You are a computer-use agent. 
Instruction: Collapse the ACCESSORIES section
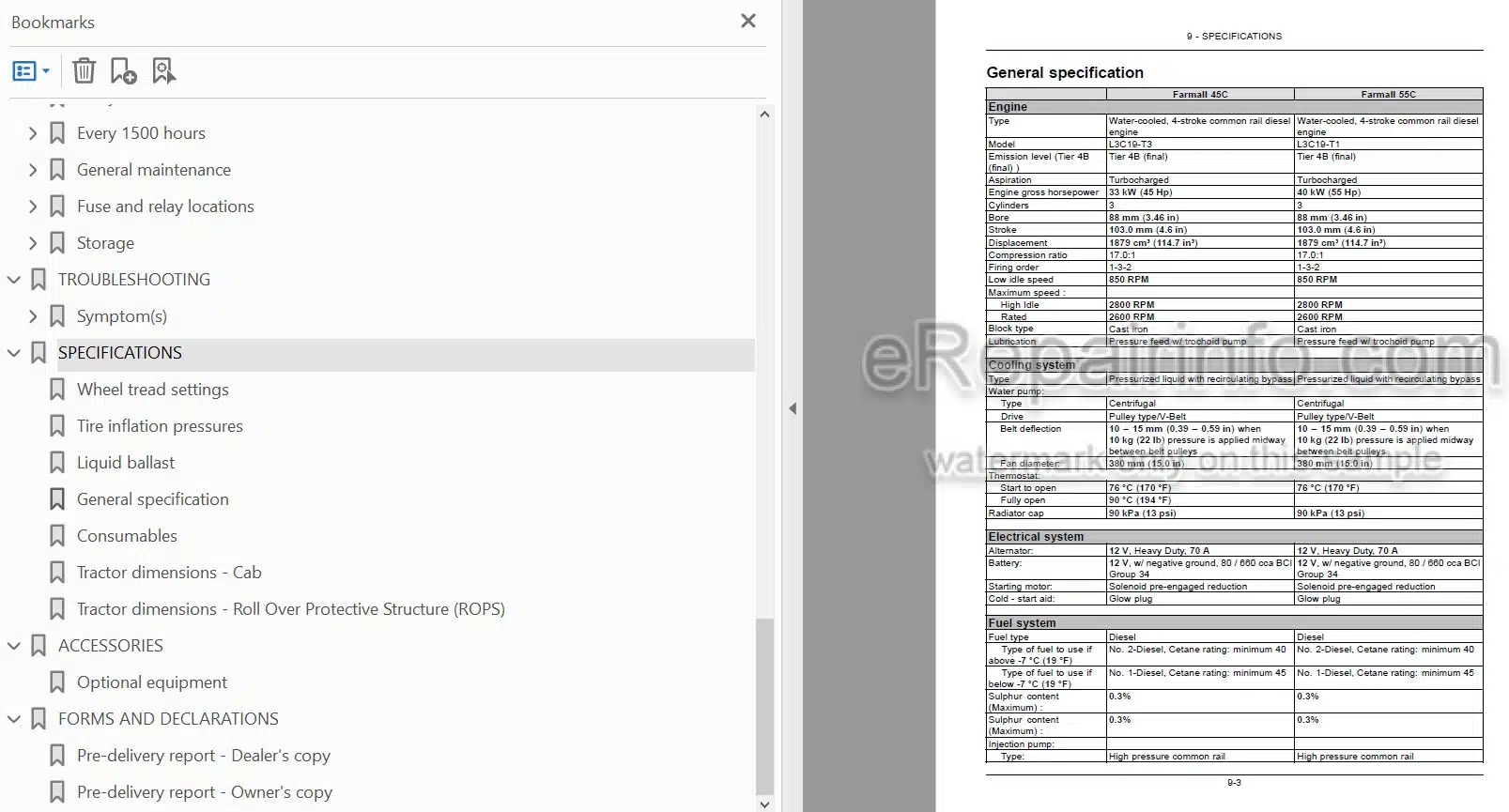14,646
